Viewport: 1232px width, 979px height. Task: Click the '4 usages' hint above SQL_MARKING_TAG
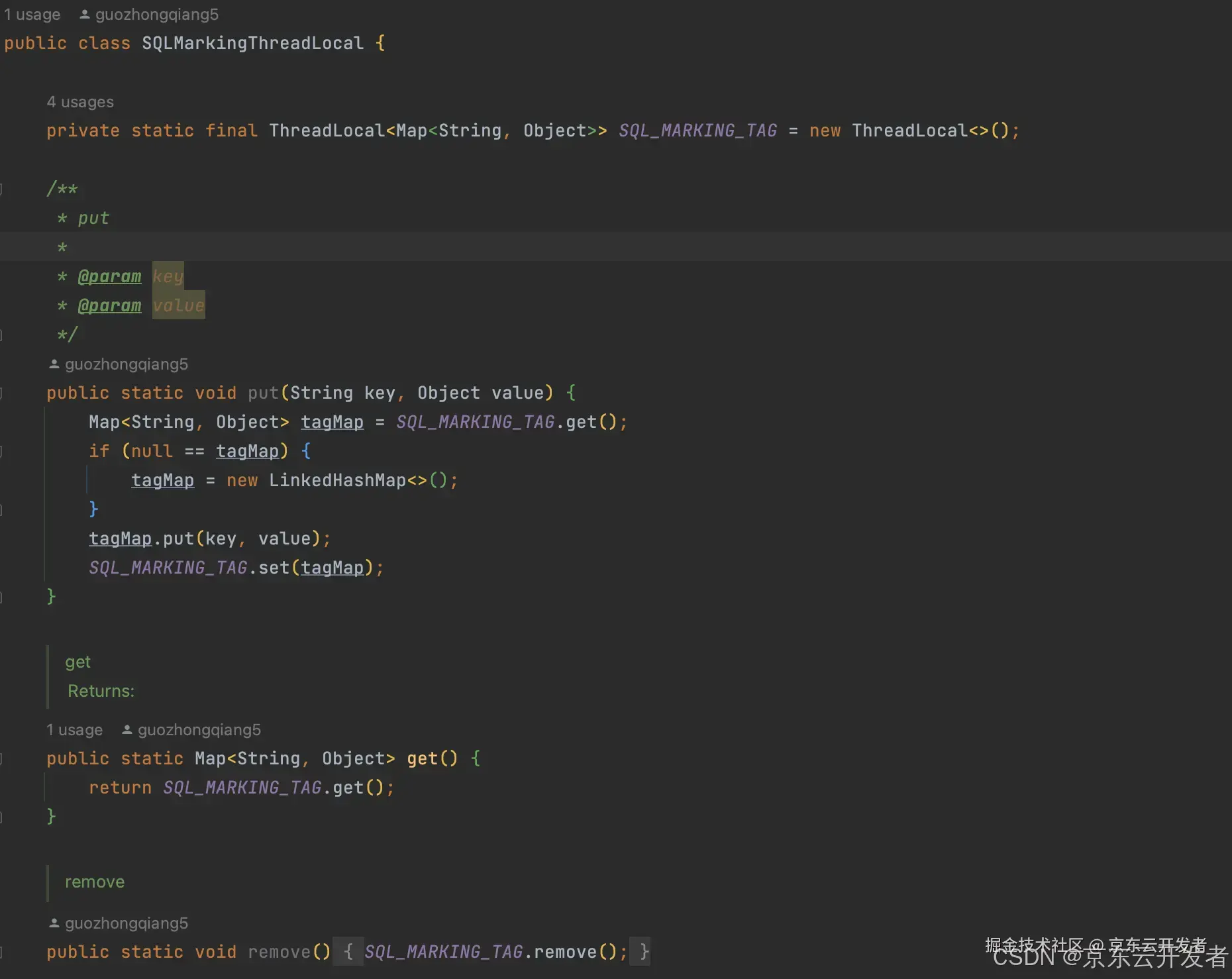(80, 102)
